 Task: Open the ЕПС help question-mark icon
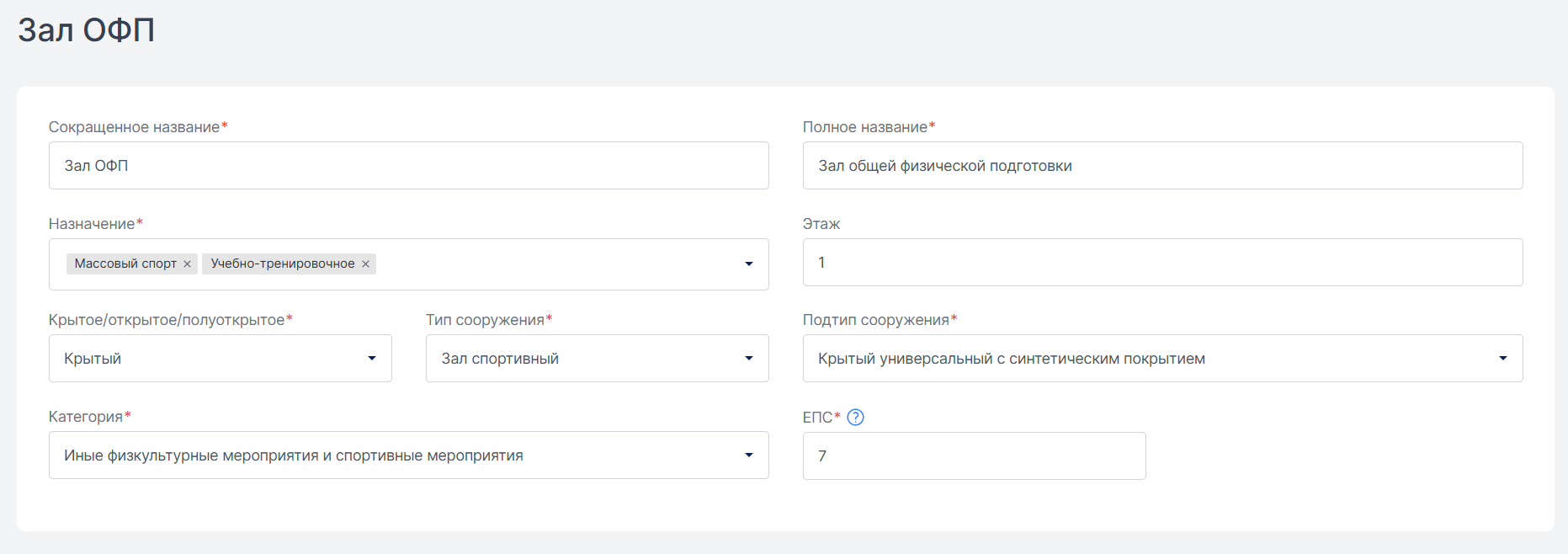[855, 417]
